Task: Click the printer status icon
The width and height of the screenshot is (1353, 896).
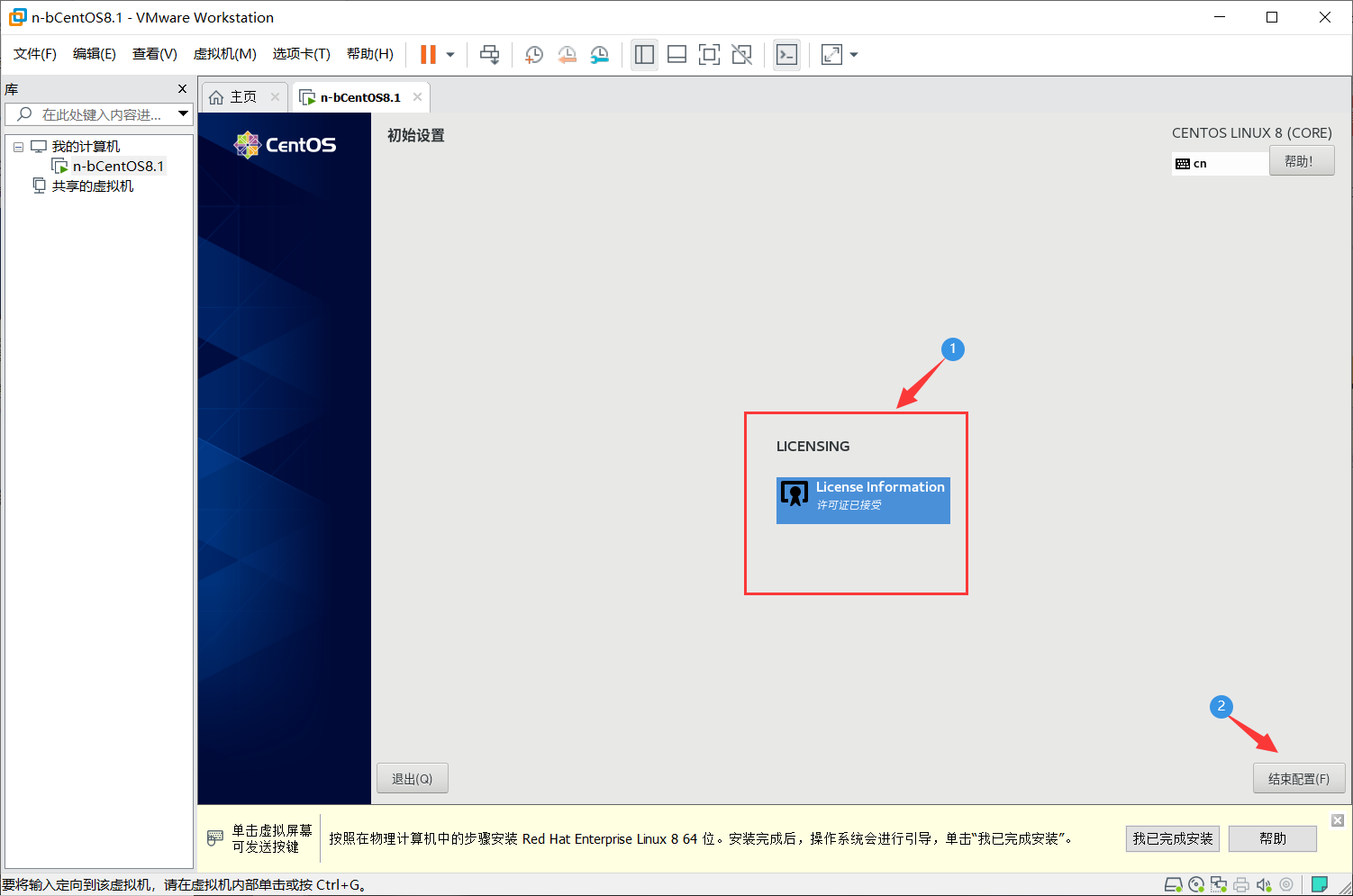Action: tap(1241, 884)
